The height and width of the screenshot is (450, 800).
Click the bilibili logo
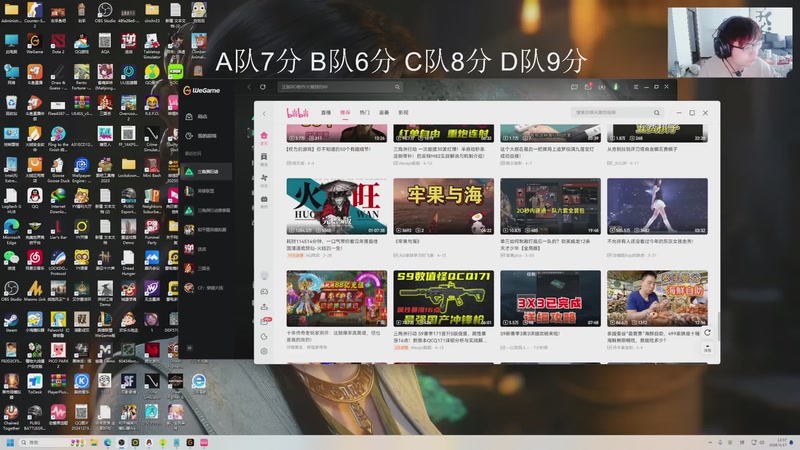tap(297, 113)
